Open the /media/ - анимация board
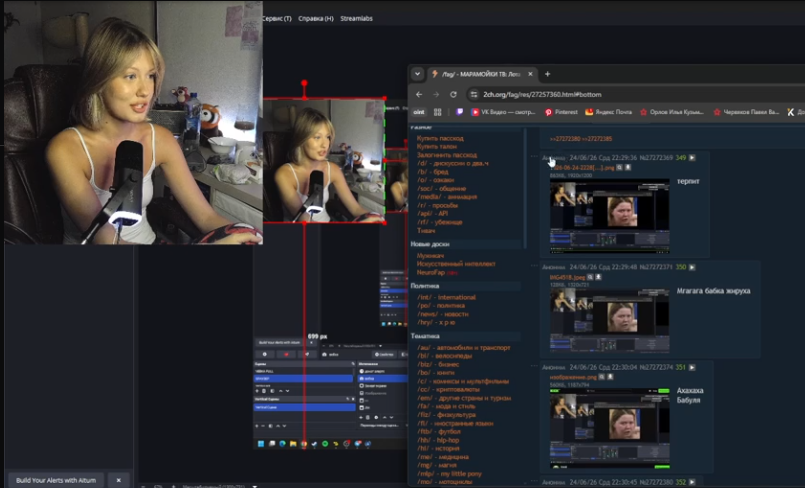The image size is (805, 488). pos(447,197)
